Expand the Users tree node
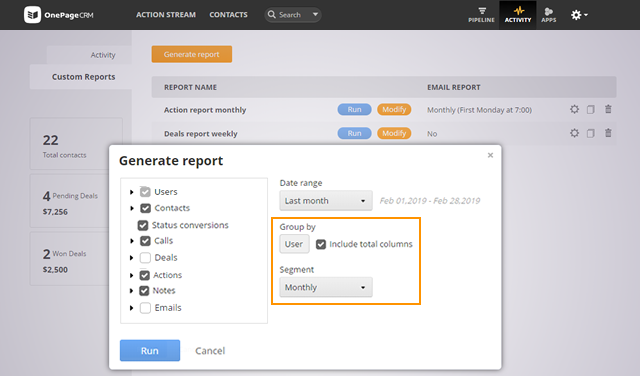Viewport: 640px width, 376px height. tap(131, 192)
